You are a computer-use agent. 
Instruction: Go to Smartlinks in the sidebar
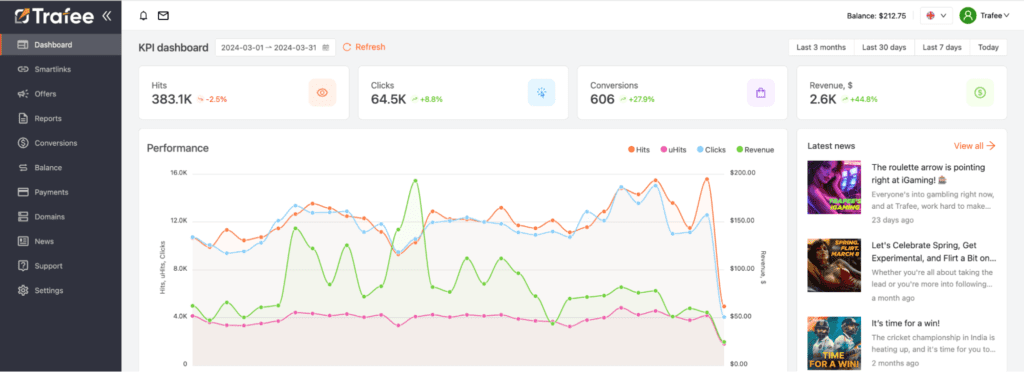point(61,69)
